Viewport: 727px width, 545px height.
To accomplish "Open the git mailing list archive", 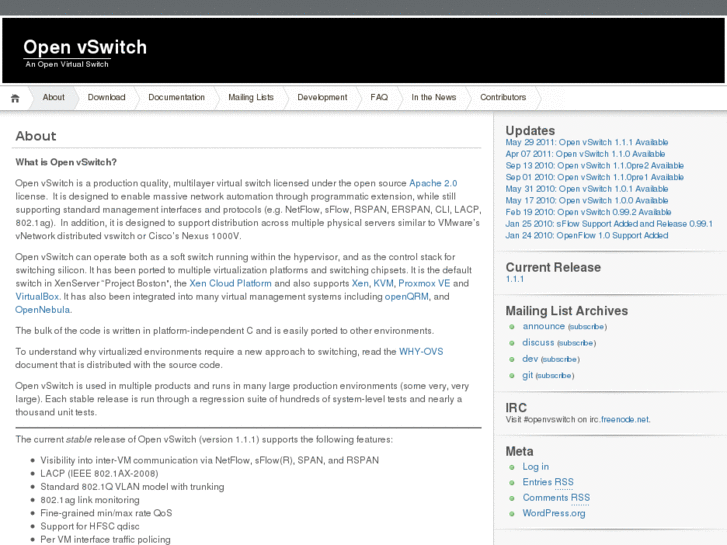I will point(528,375).
